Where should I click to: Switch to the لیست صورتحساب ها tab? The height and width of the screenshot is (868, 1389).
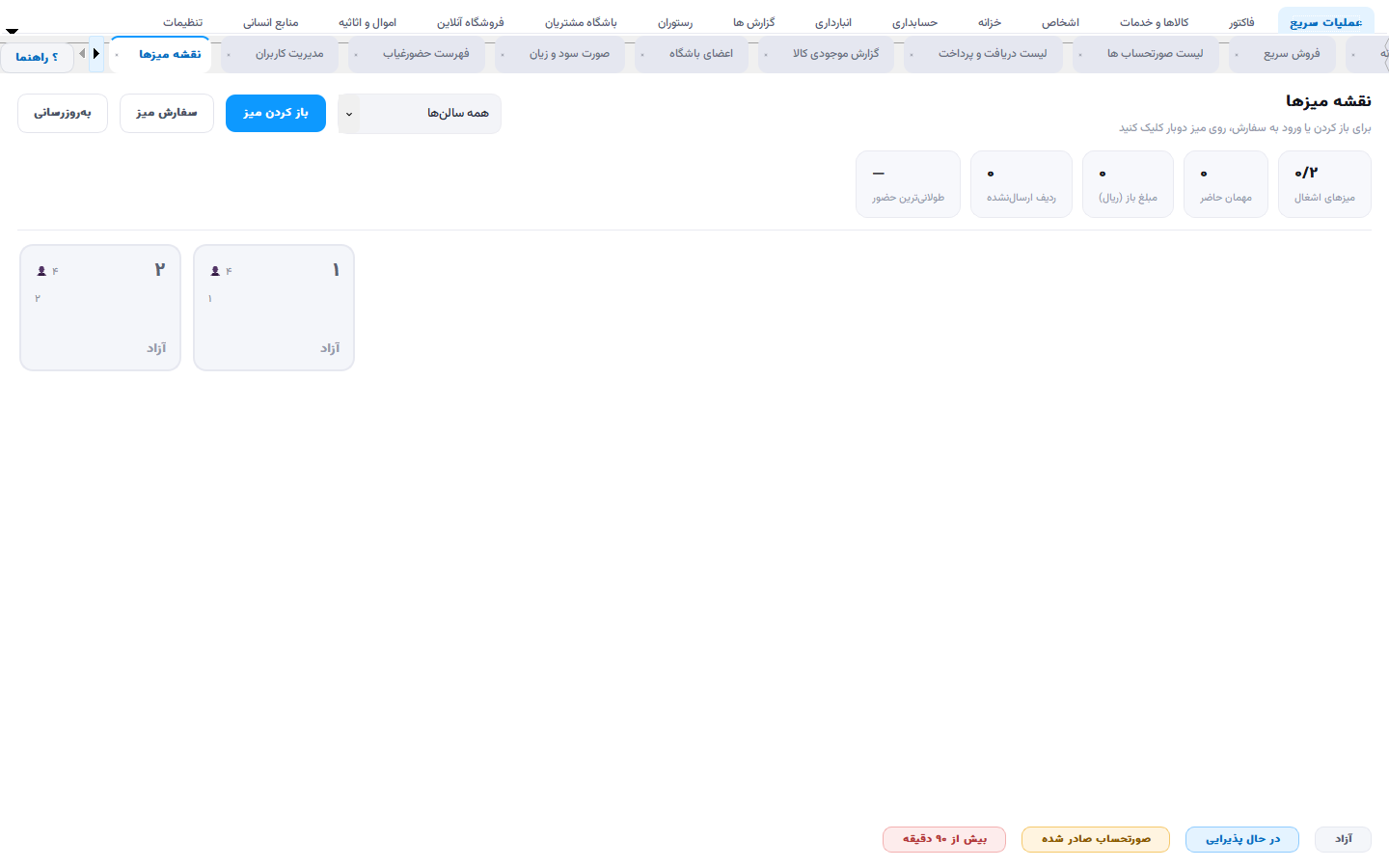tap(1146, 54)
